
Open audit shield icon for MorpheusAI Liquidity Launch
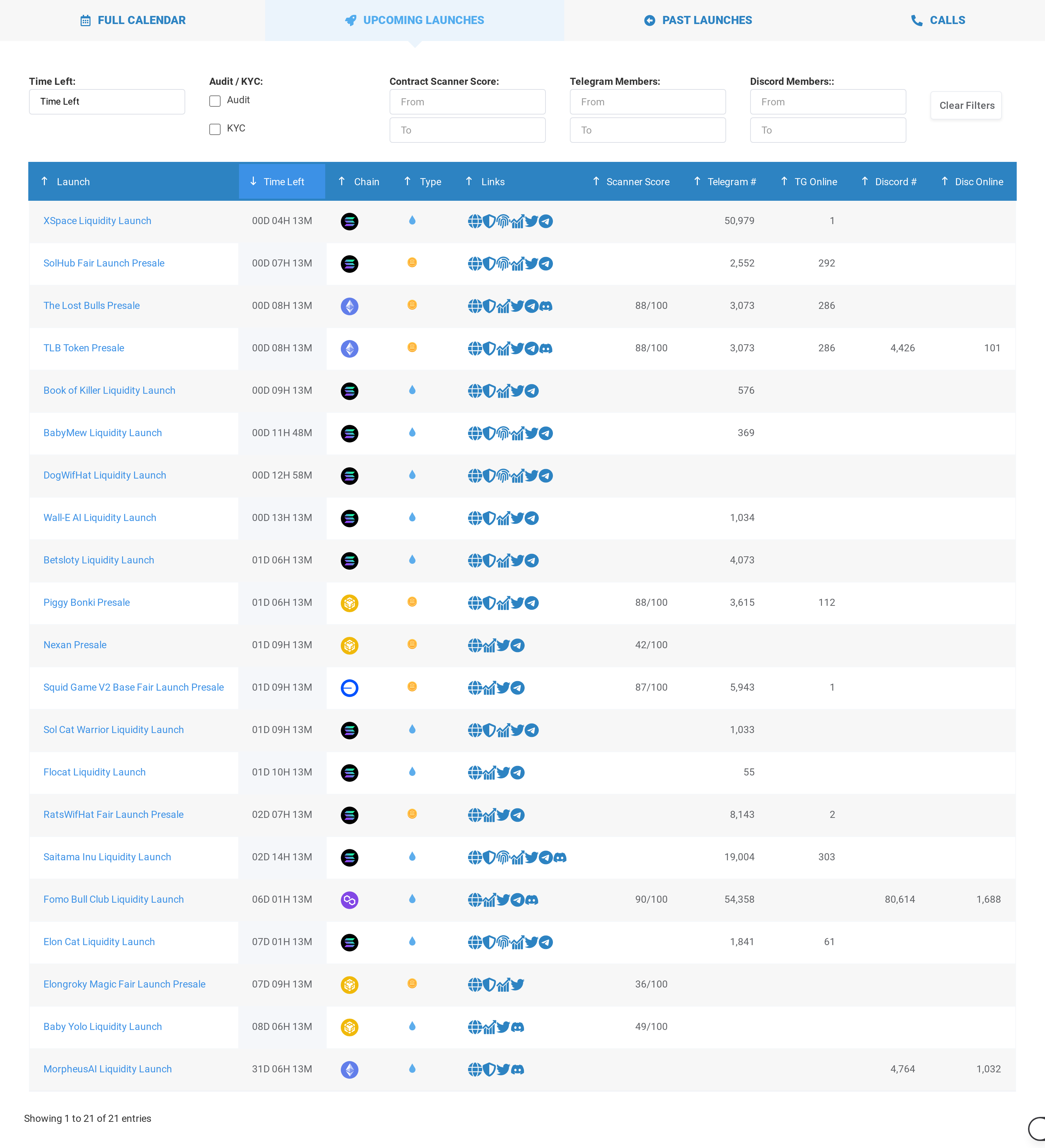(x=489, y=1070)
